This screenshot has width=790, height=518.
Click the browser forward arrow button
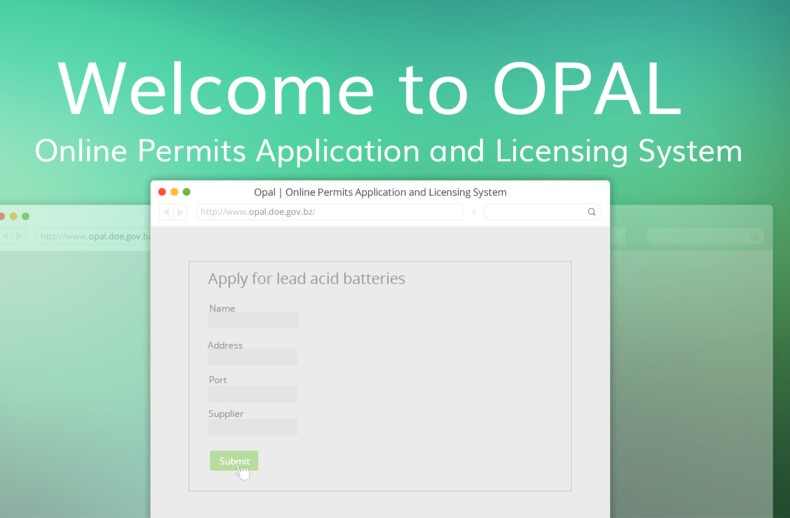(180, 212)
